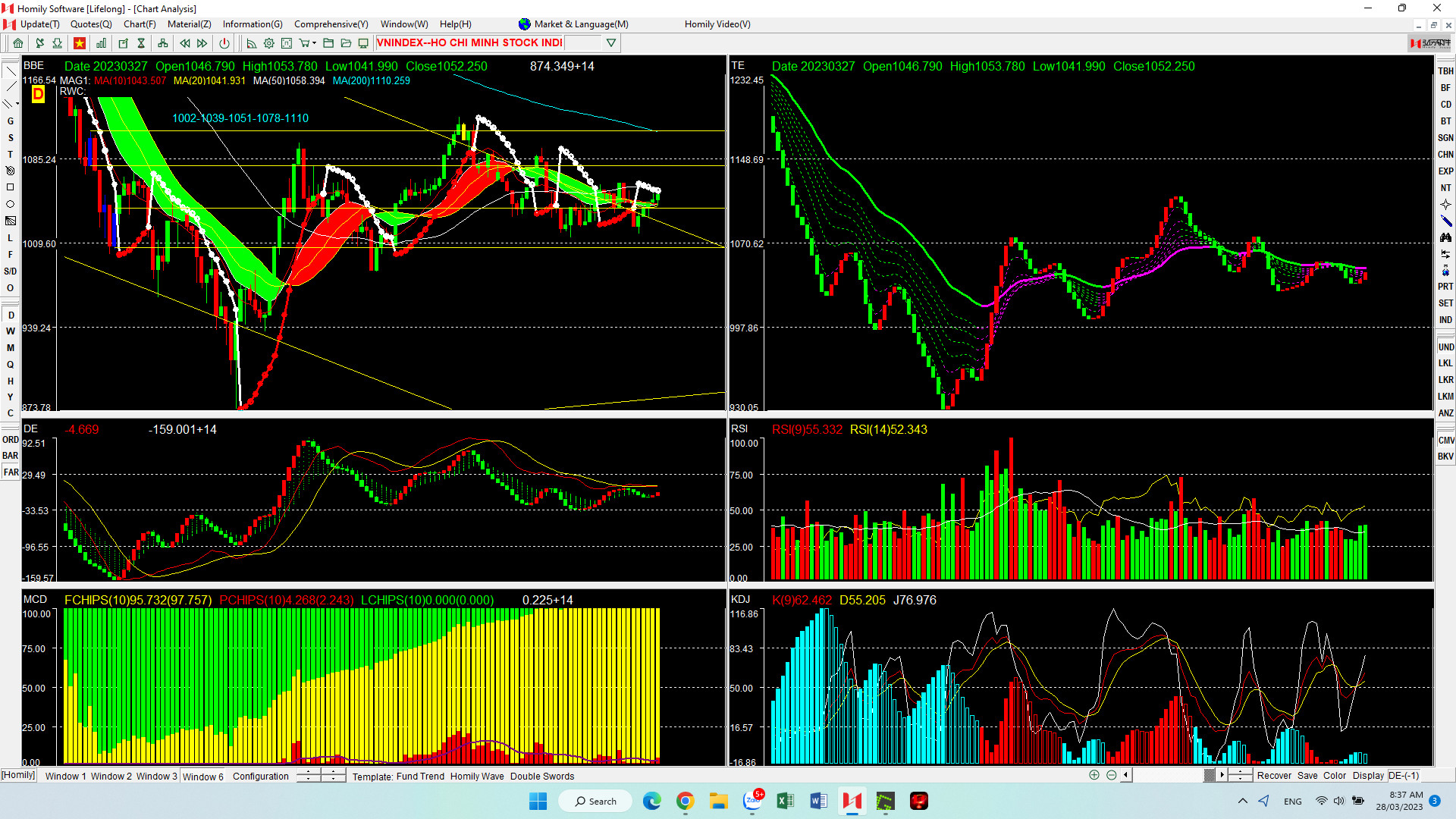Viewport: 1456px width, 819px height.
Task: Switch to weekly period W
Action: (11, 331)
